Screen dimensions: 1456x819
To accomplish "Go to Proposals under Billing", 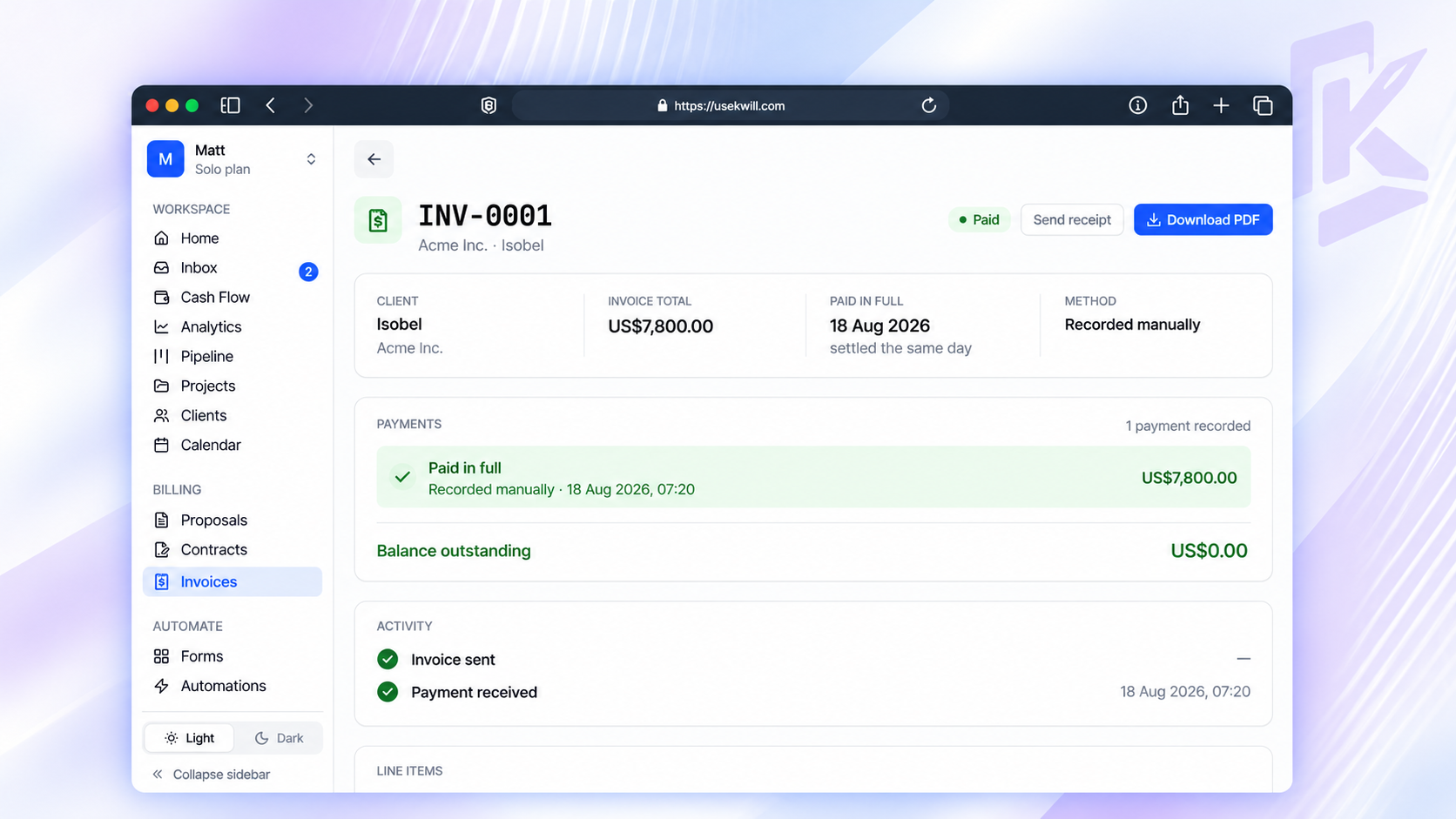I will [233, 520].
